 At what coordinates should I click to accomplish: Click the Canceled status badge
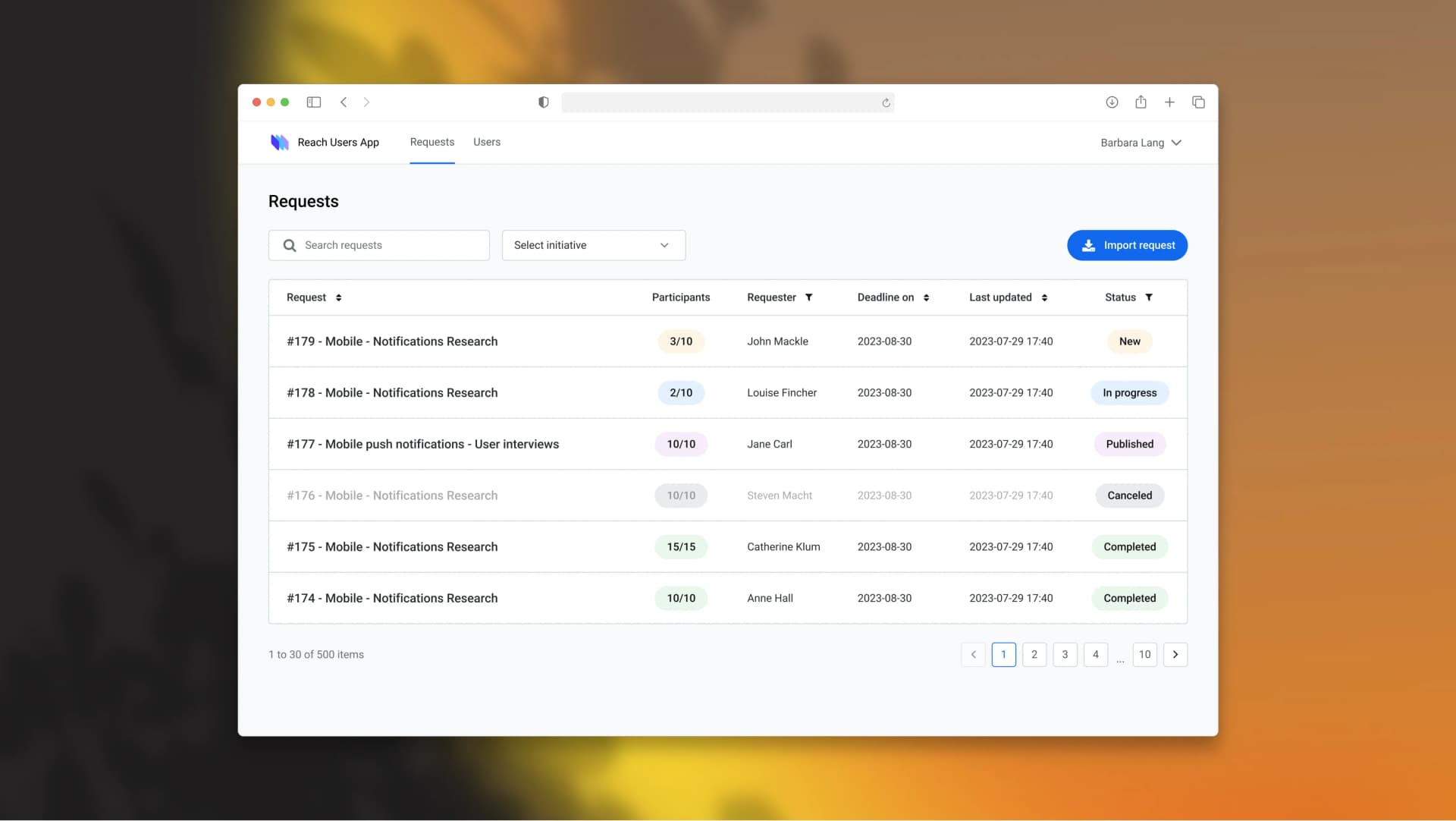pos(1130,496)
